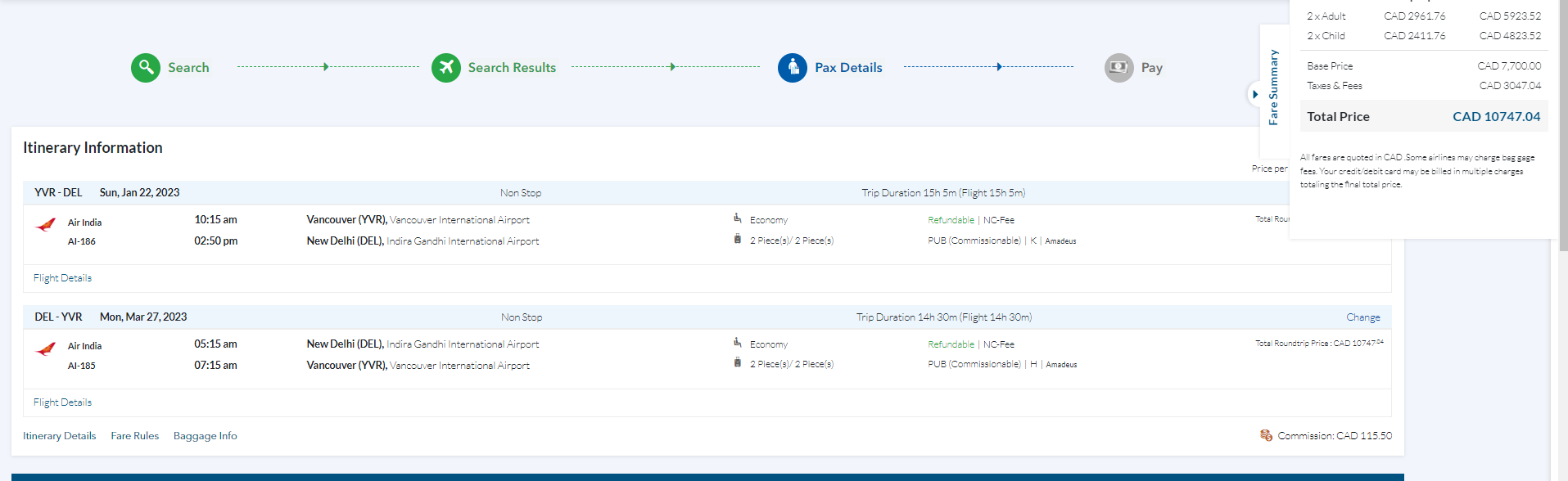Click the grey Pay money icon

[x=1118, y=68]
